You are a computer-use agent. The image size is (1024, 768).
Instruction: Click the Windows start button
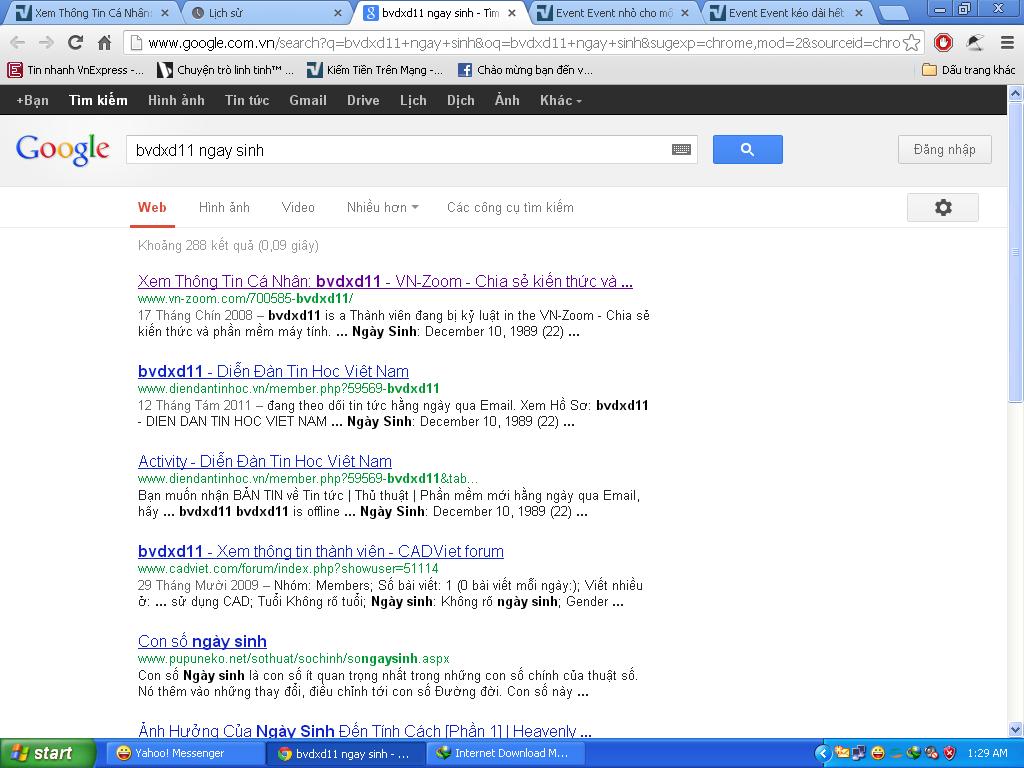(x=47, y=753)
